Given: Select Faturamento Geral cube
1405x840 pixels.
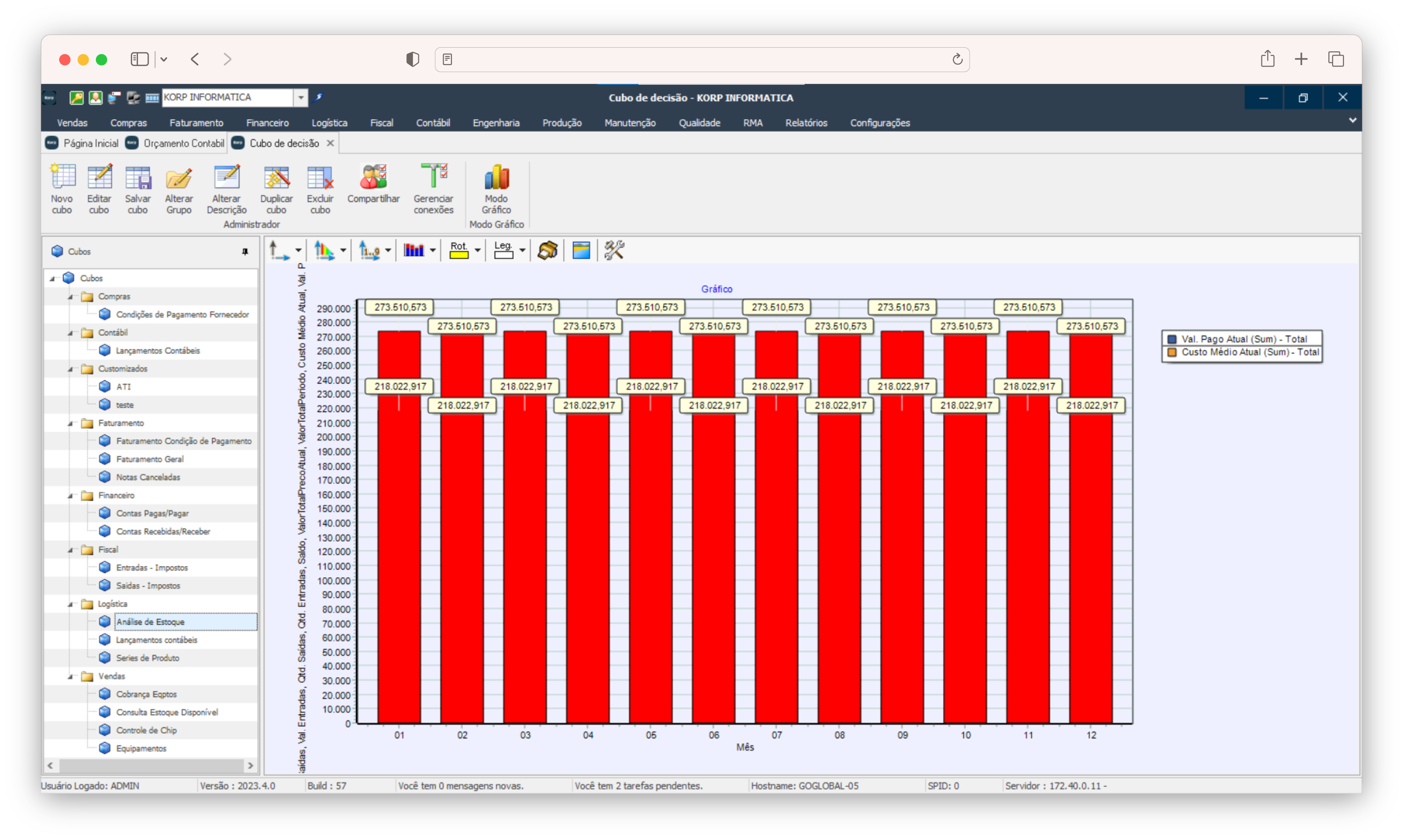Looking at the screenshot, I should tap(150, 459).
